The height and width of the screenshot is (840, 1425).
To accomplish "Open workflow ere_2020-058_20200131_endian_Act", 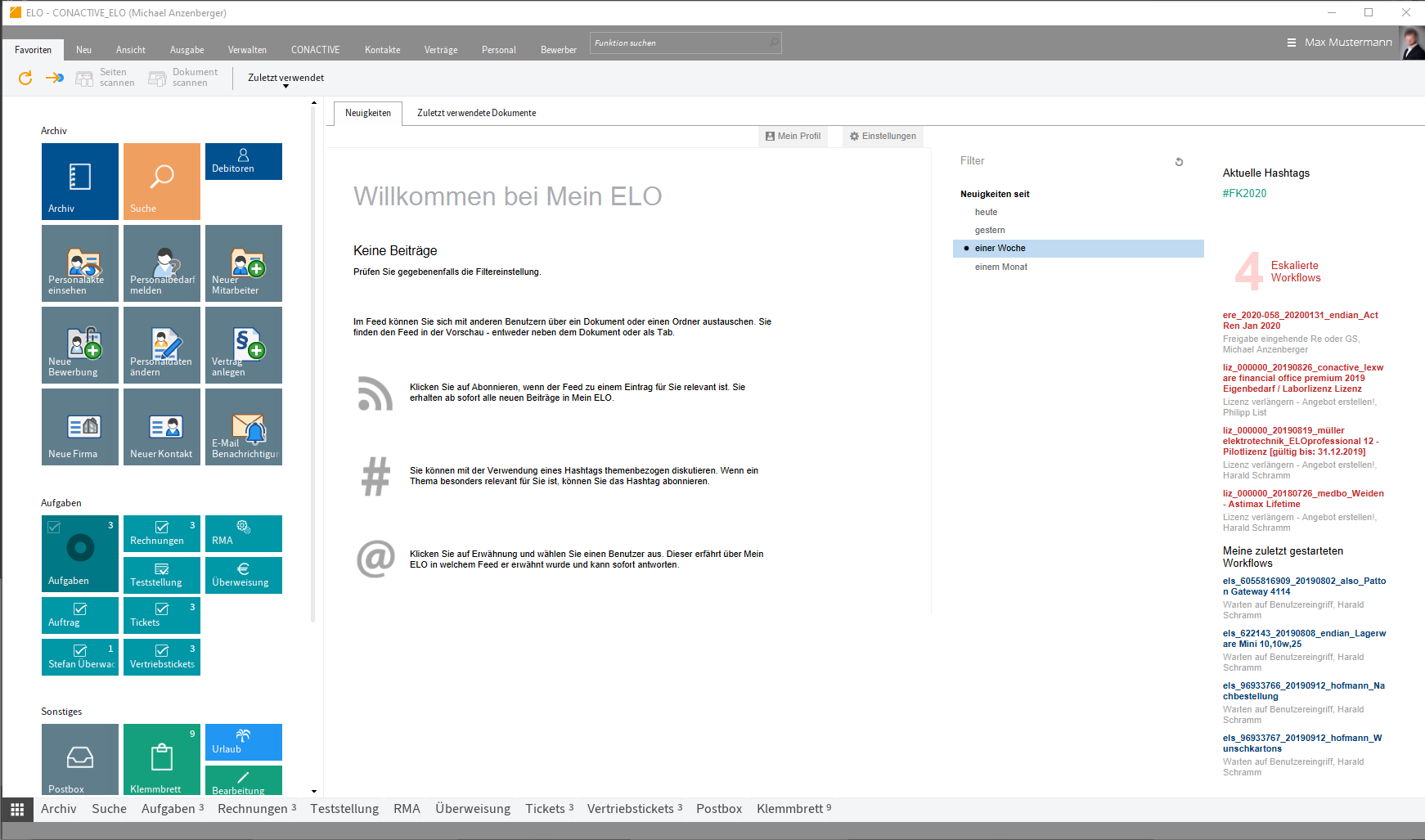I will pyautogui.click(x=1300, y=320).
